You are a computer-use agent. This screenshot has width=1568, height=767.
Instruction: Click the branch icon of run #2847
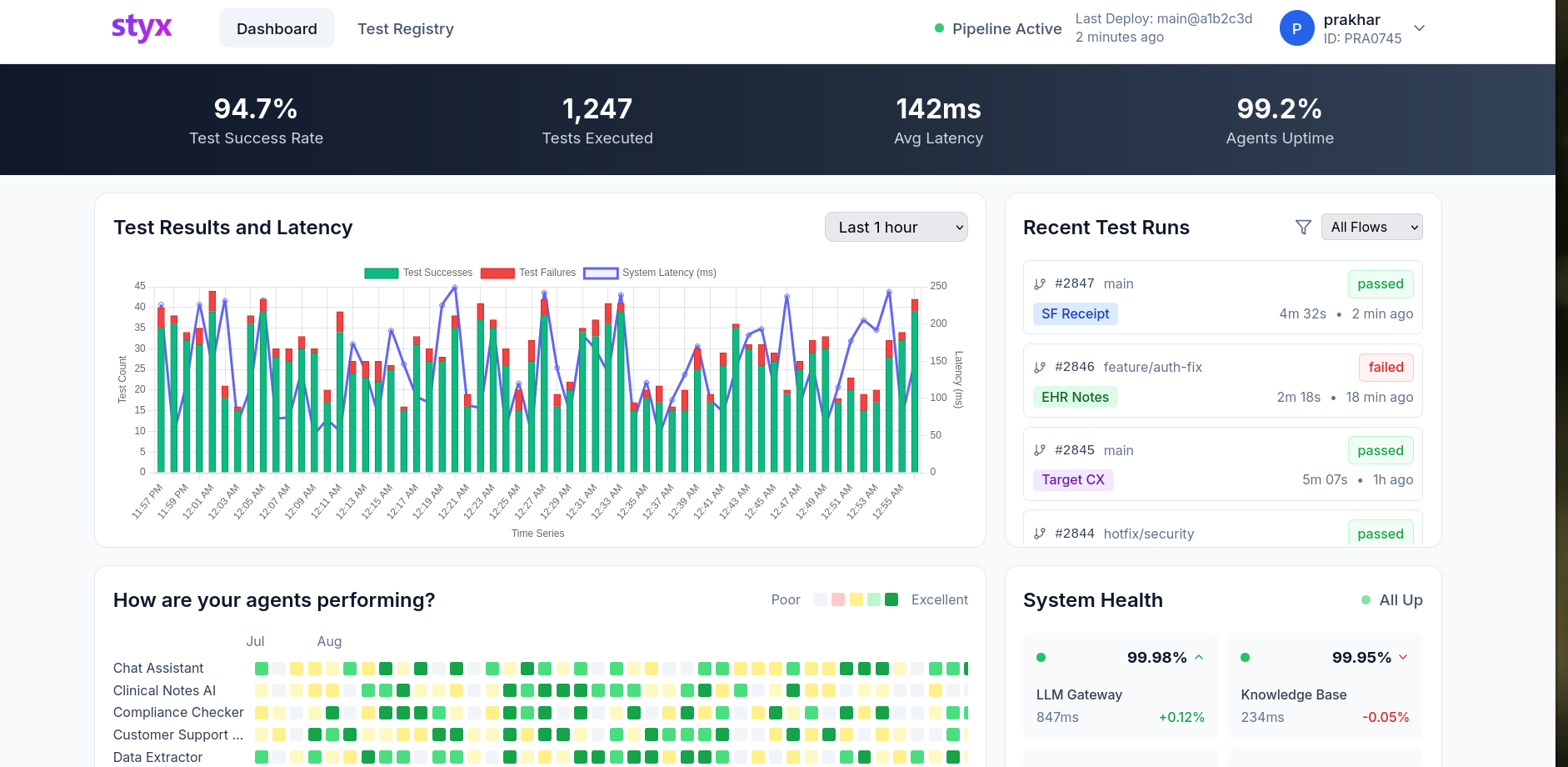point(1040,283)
